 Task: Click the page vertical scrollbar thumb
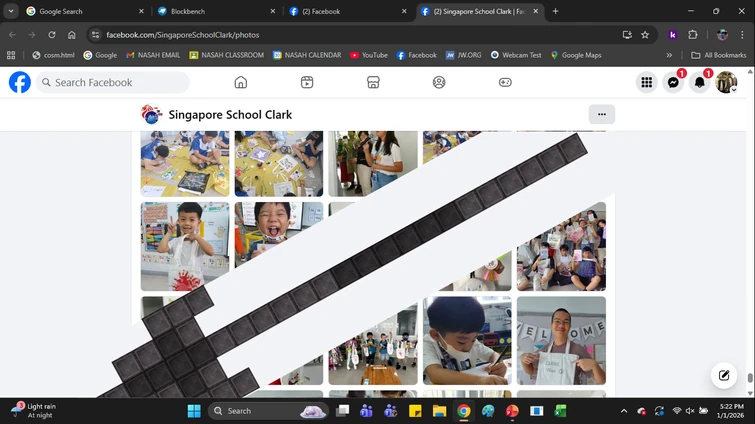tap(750, 378)
